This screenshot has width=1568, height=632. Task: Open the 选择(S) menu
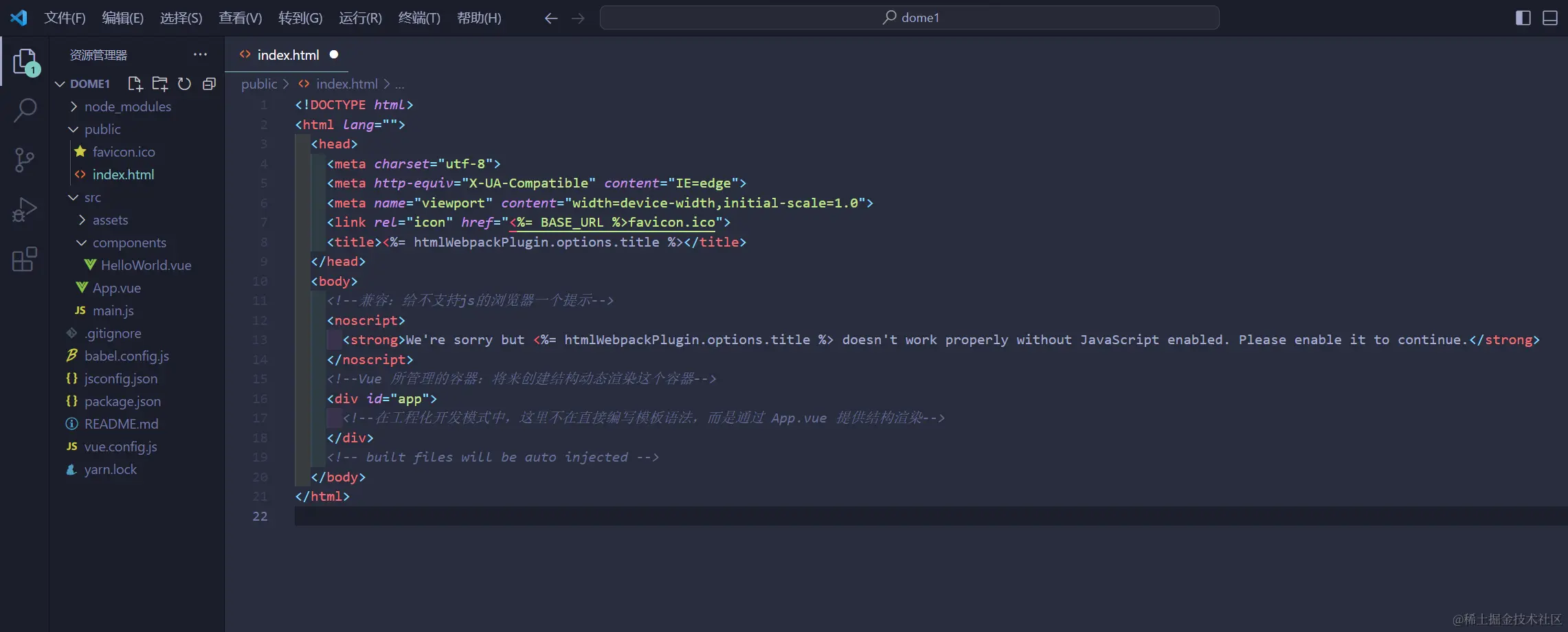(x=181, y=18)
